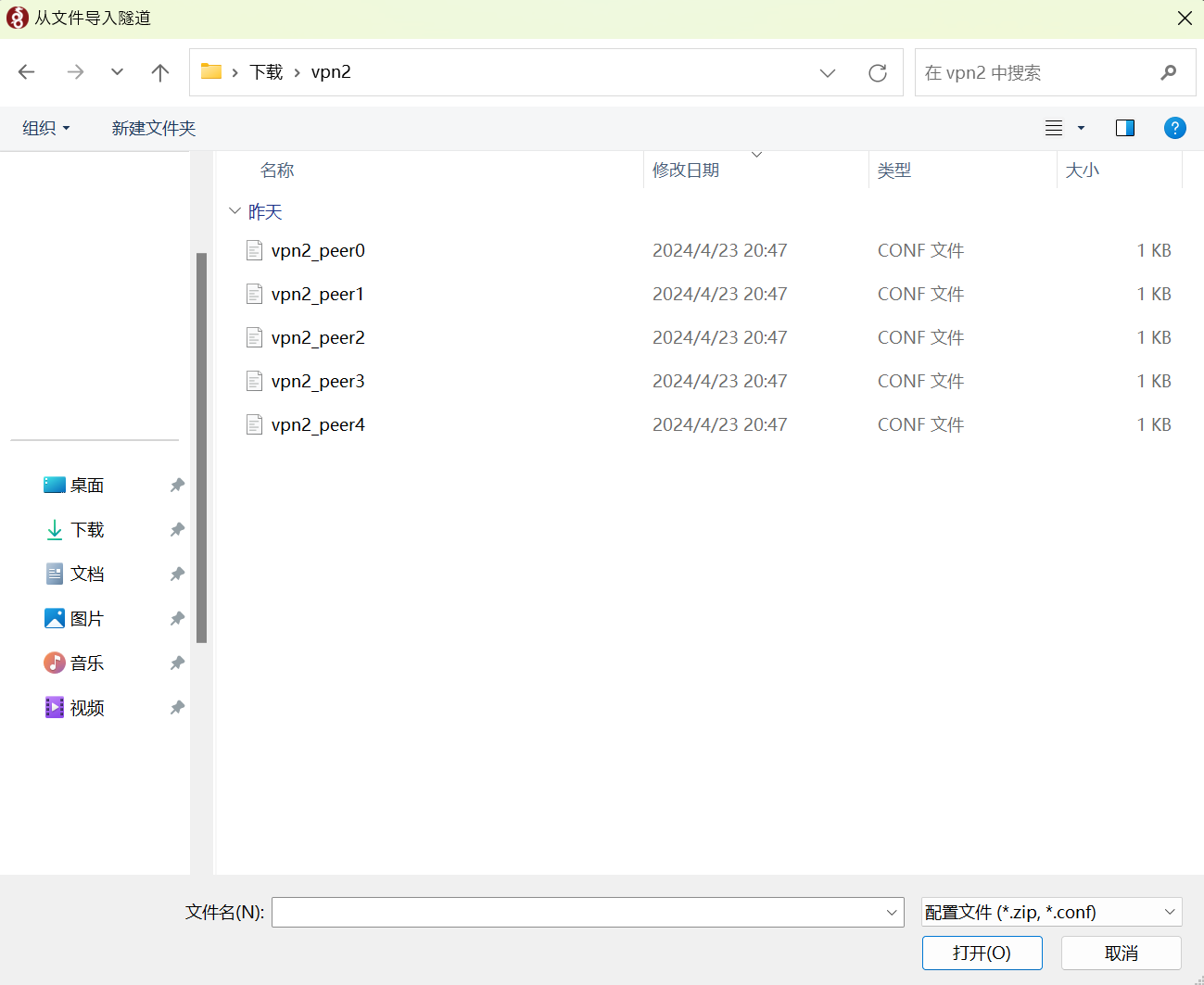Collapse the 昨天 group
This screenshot has width=1204, height=985.
click(234, 211)
